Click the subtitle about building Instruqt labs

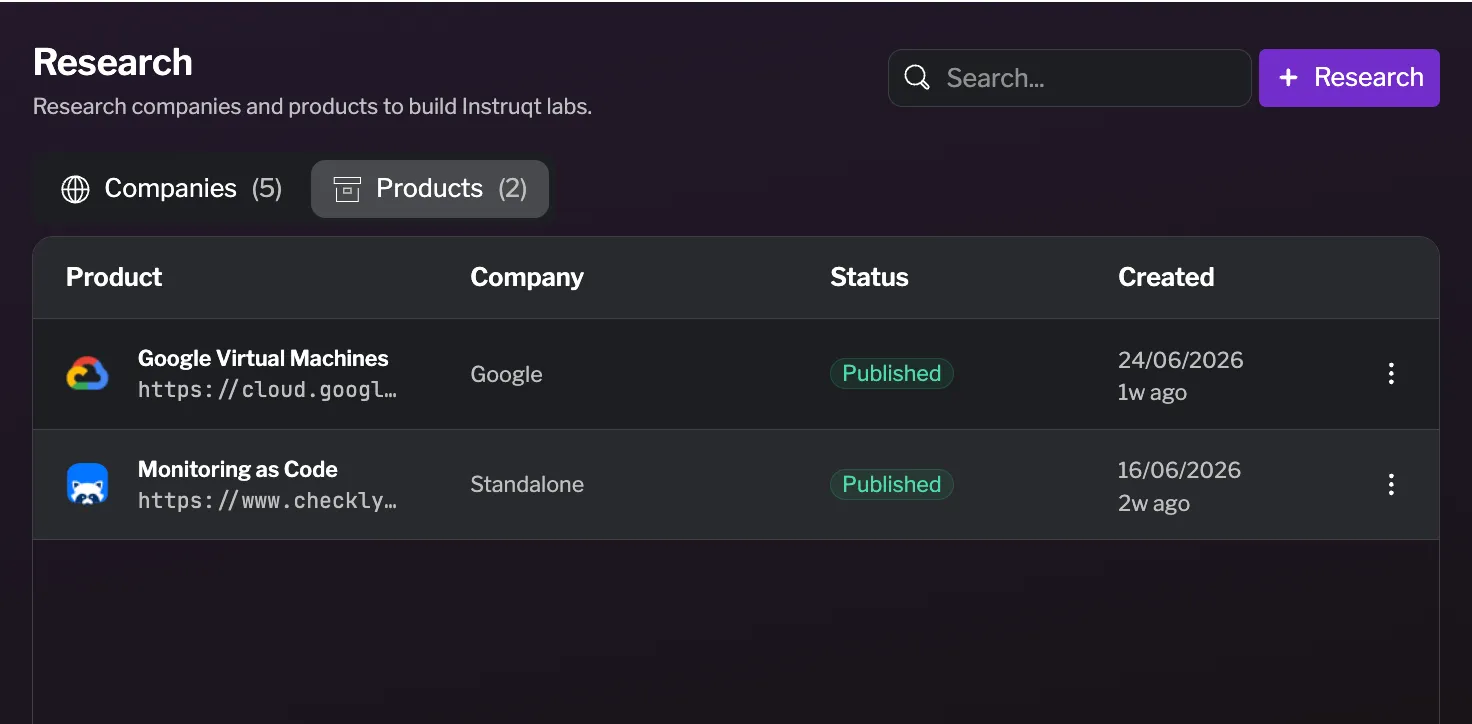(x=312, y=106)
